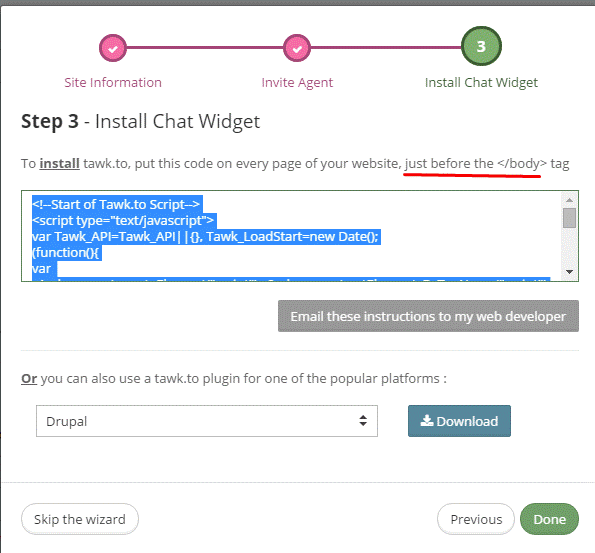The height and width of the screenshot is (553, 595).
Task: Click the Site Information checkmark step circle
Action: 113,48
